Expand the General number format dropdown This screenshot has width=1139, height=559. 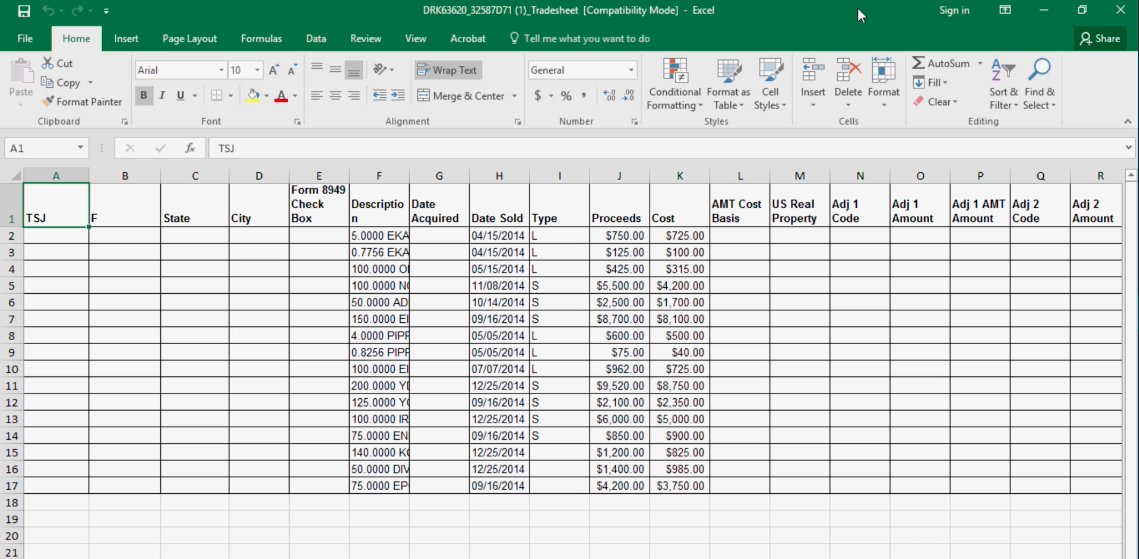coord(631,70)
